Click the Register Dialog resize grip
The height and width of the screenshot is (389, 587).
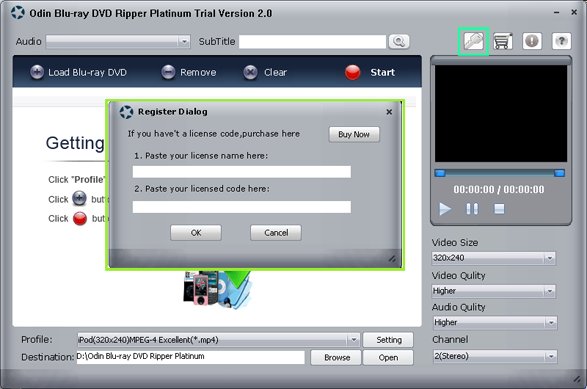tap(392, 258)
